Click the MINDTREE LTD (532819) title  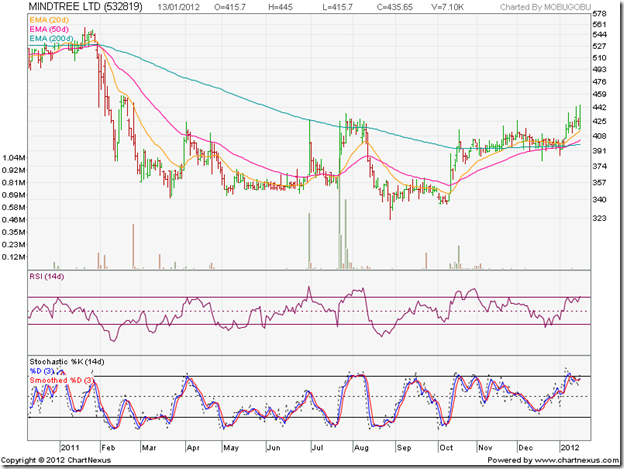point(85,7)
